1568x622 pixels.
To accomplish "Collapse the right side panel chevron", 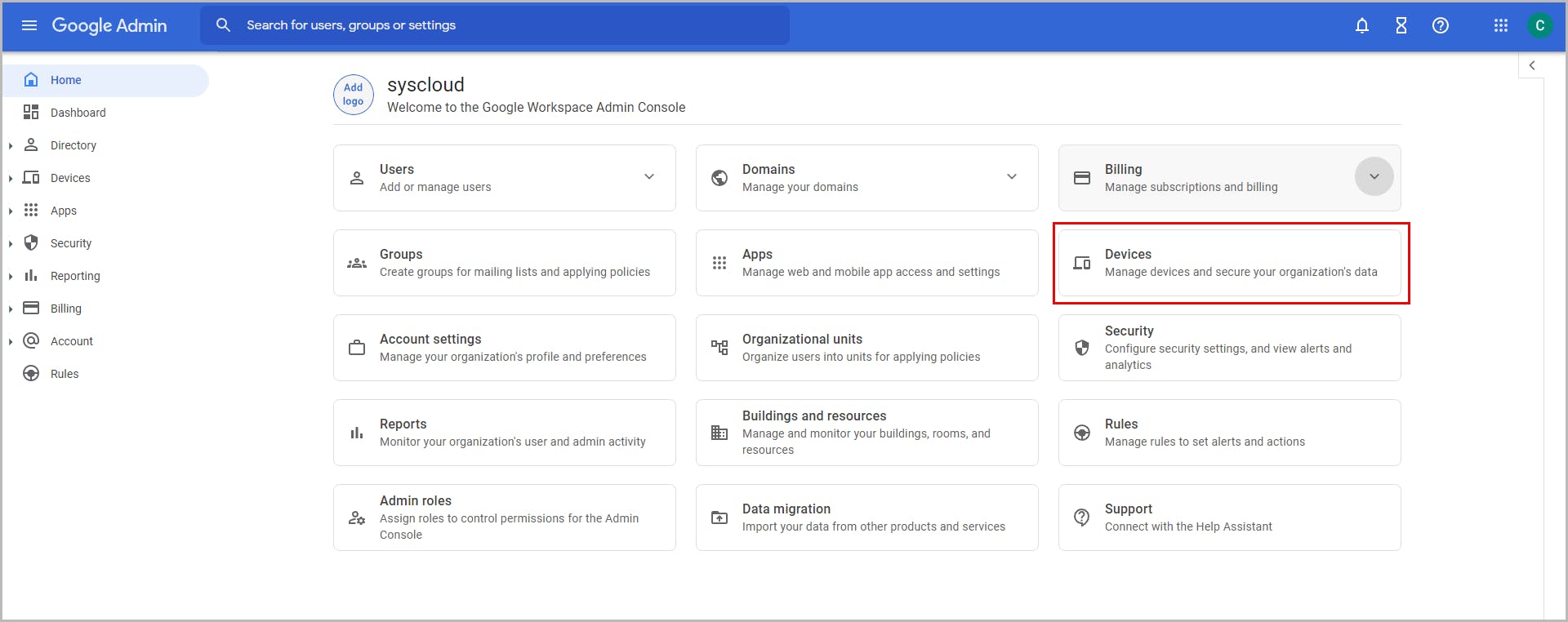I will click(1532, 65).
